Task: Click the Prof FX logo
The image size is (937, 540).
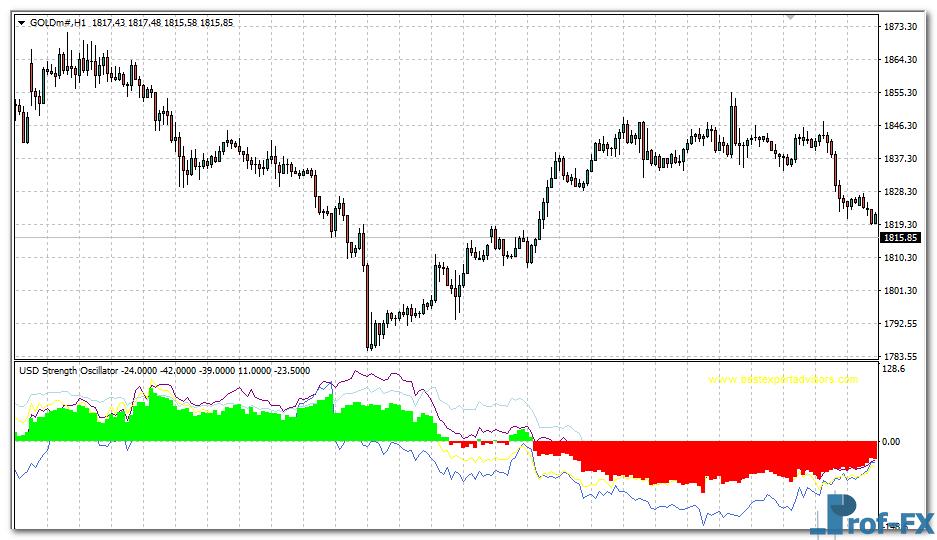Action: [871, 519]
